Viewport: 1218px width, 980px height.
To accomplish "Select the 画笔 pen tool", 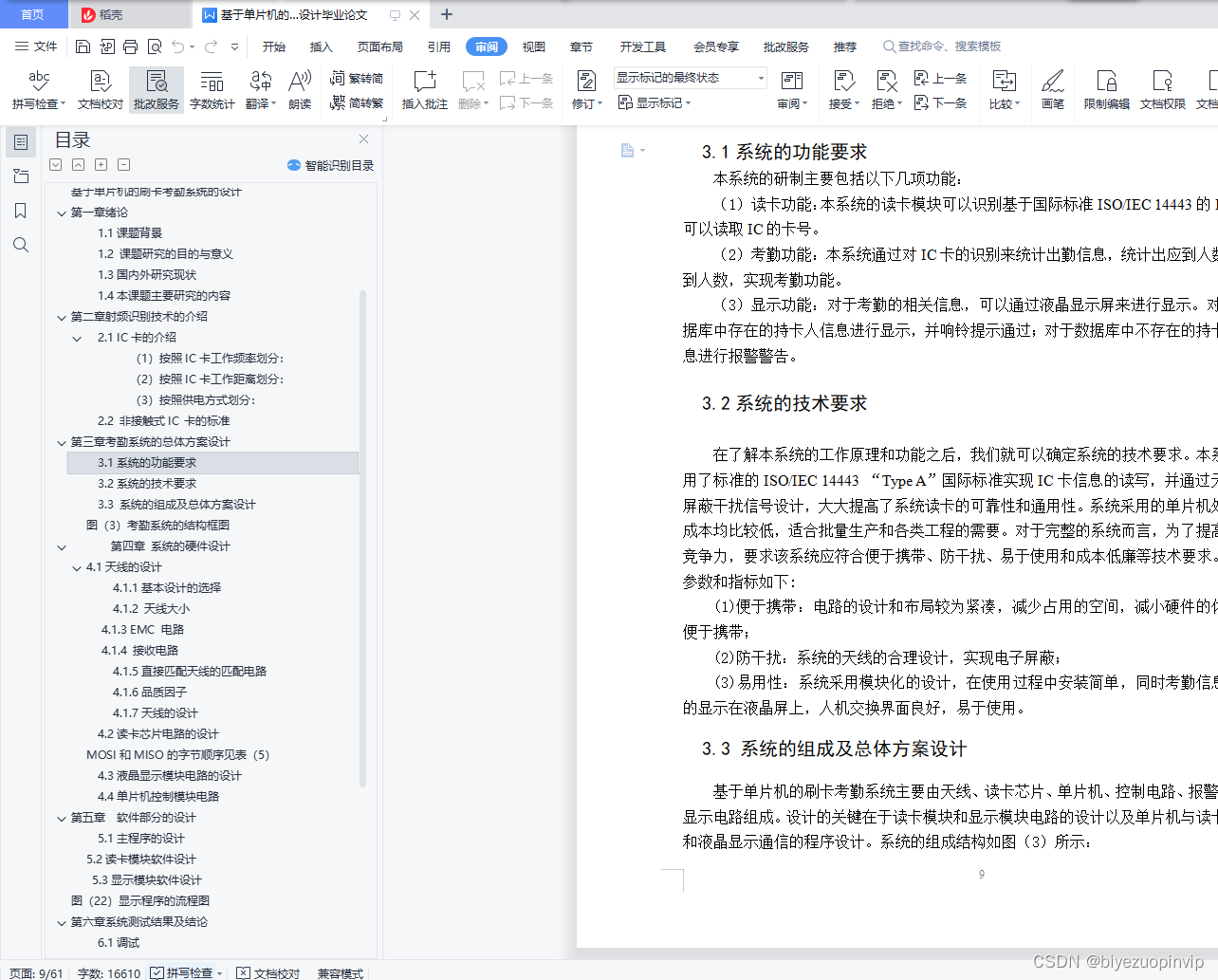I will tap(1053, 90).
